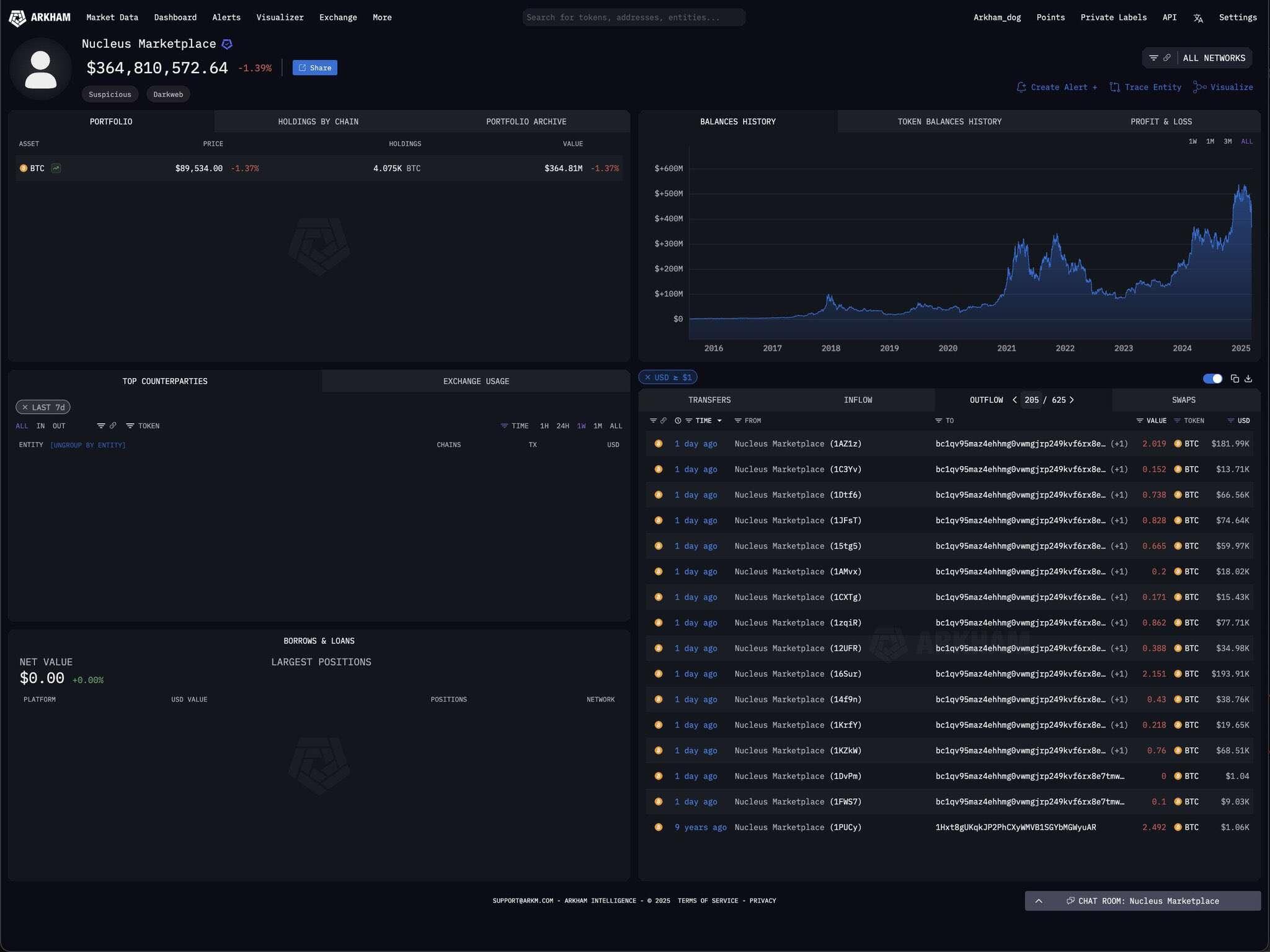1270x952 pixels.
Task: Click the network filter icon beside ALL NETWORKS
Action: pos(1153,58)
